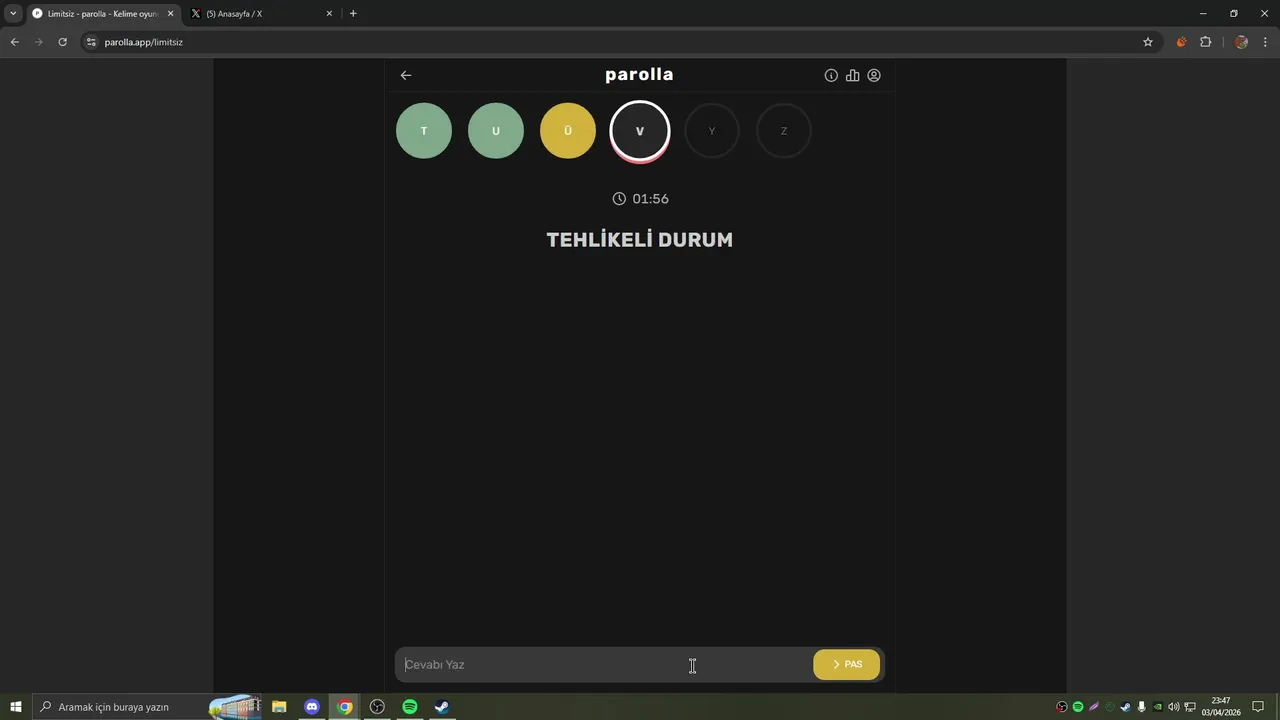Image resolution: width=1280 pixels, height=720 pixels.
Task: Click the PAS button
Action: (847, 665)
